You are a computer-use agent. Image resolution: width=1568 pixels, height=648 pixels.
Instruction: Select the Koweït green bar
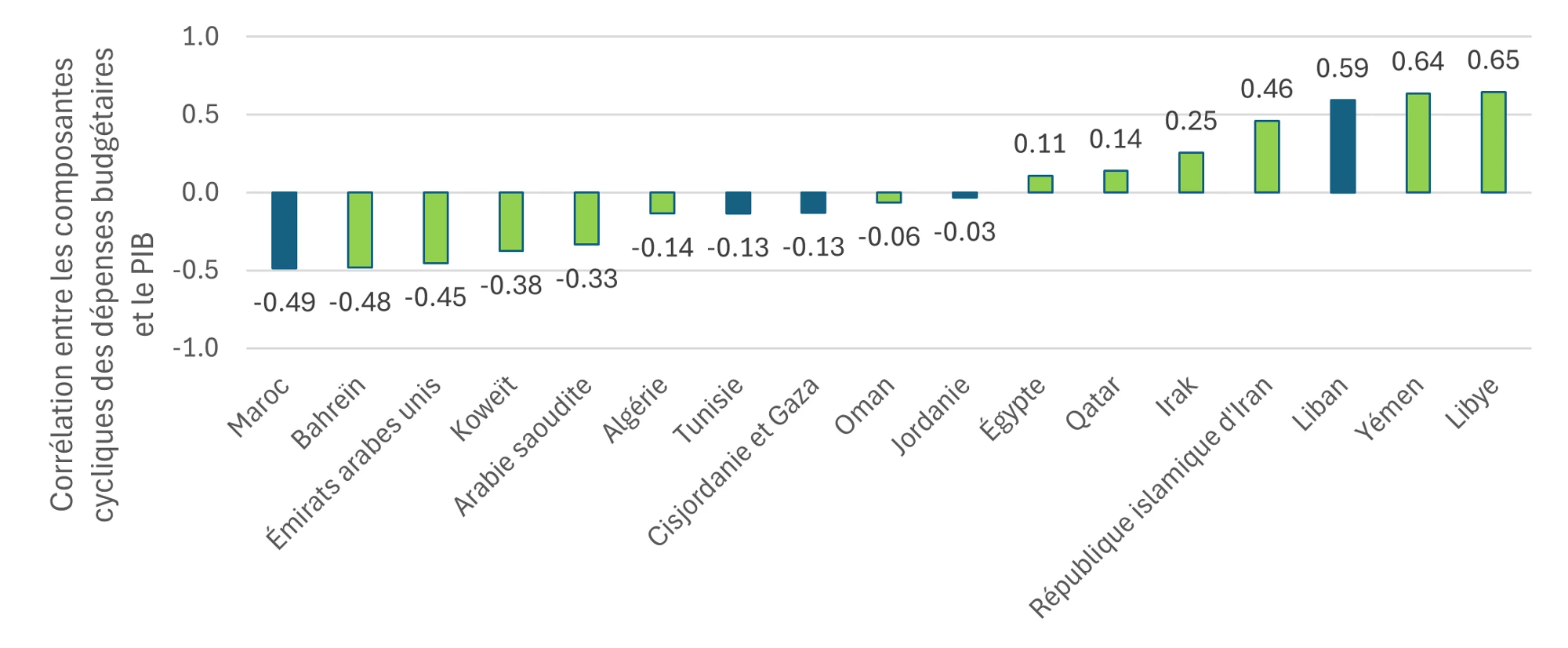pyautogui.click(x=511, y=222)
